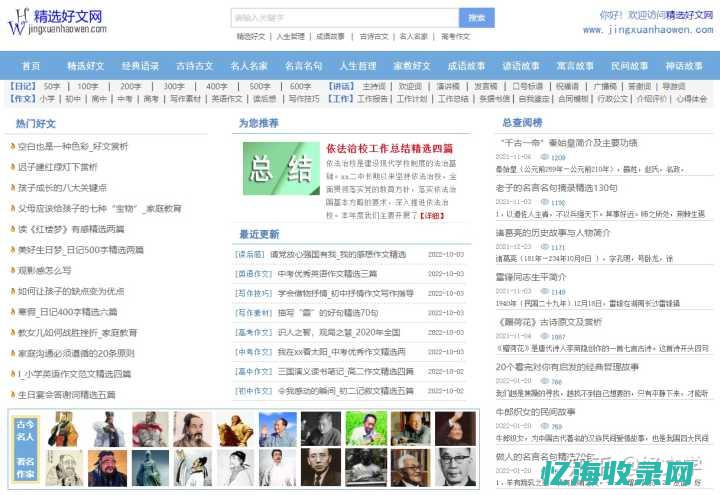Open 牛郎织女的民间故事 article

tap(535, 412)
